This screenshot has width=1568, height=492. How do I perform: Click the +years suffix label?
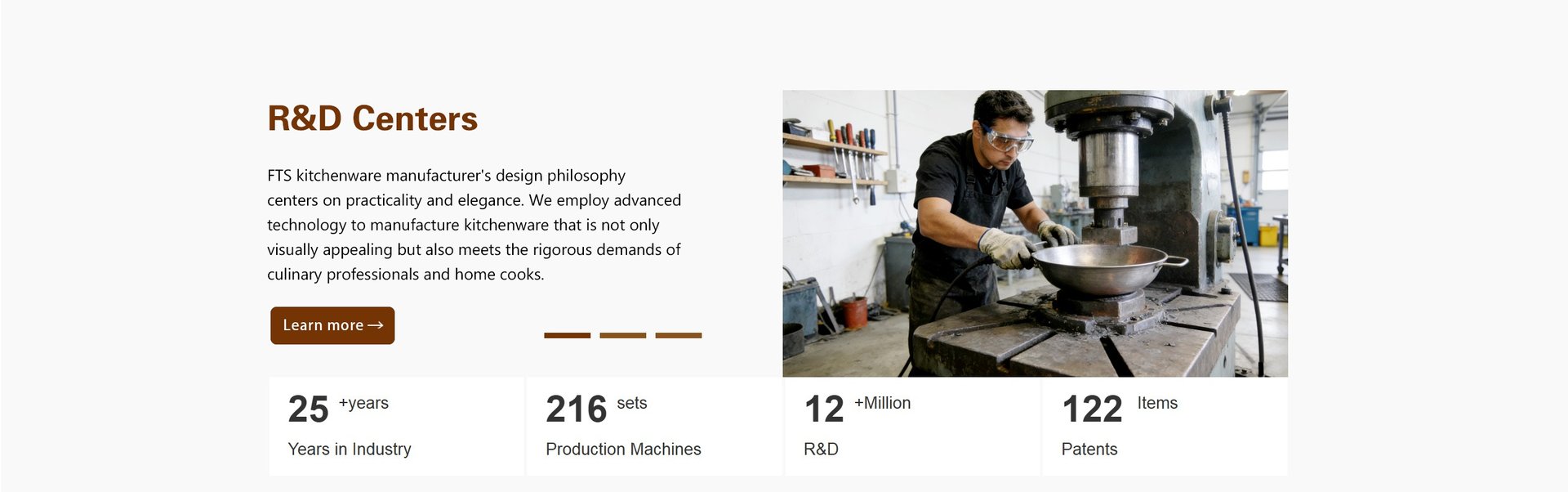tap(363, 403)
